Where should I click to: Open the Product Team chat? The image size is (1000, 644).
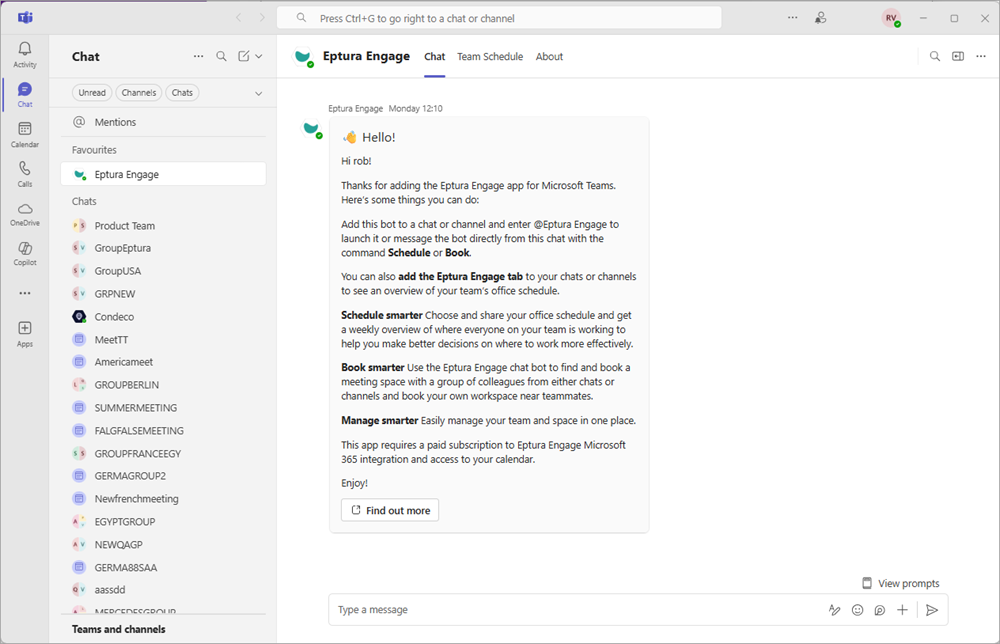tap(163, 226)
